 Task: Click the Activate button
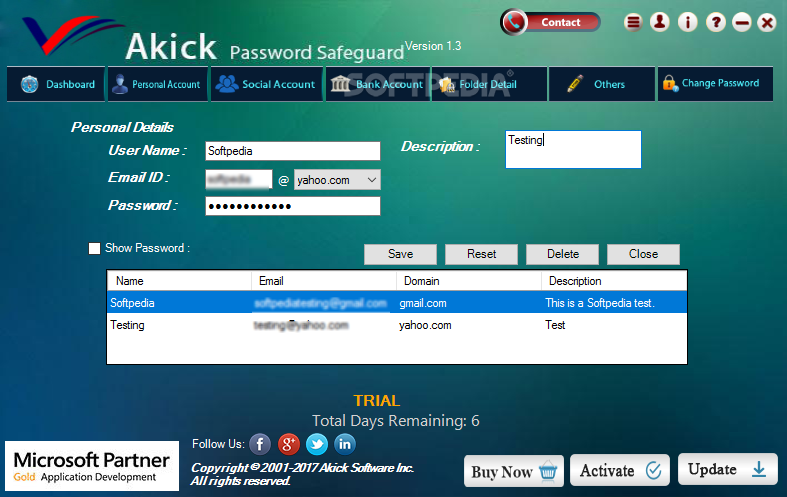tap(620, 470)
